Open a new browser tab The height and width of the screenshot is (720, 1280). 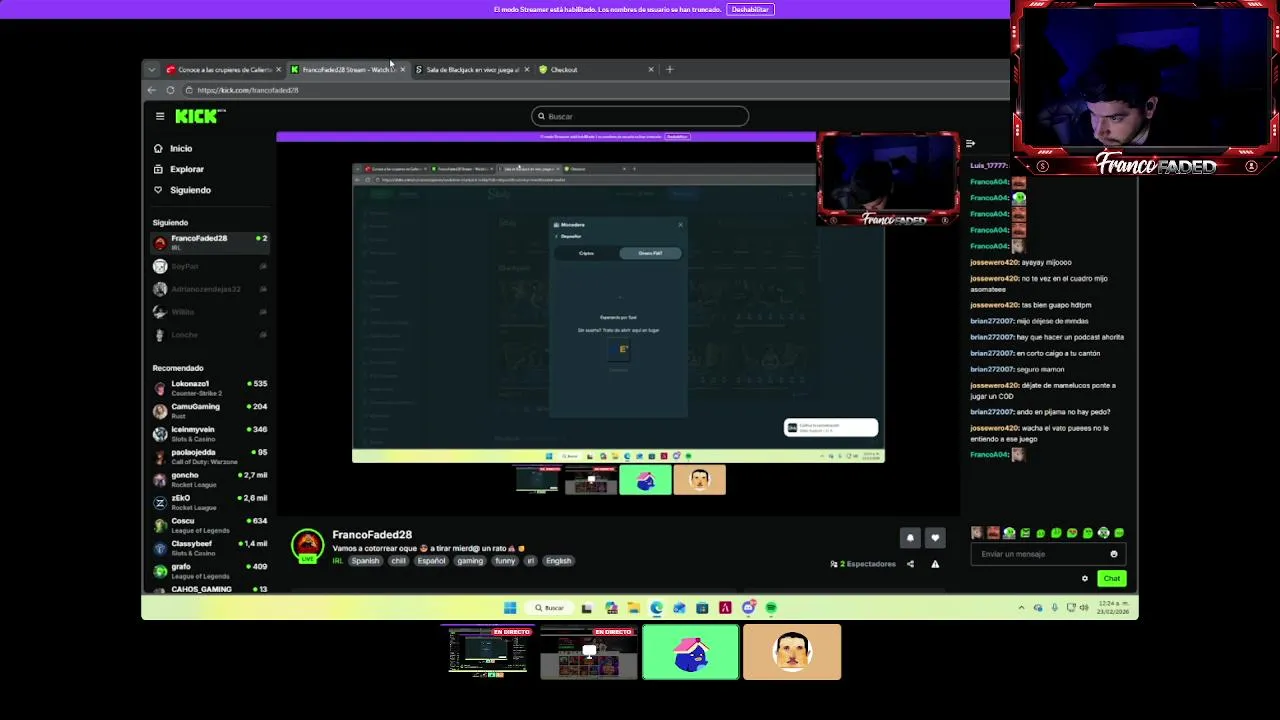coord(670,70)
